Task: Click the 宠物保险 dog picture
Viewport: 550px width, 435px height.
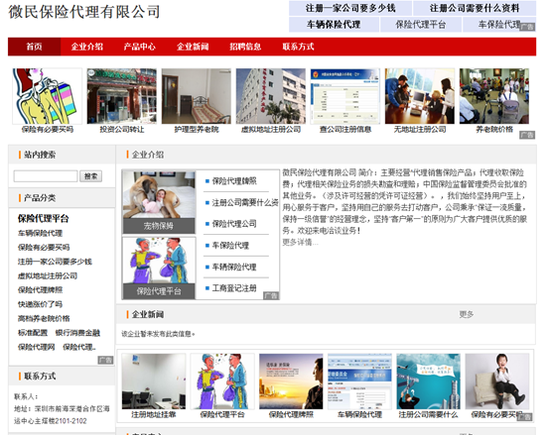Action: (x=159, y=195)
